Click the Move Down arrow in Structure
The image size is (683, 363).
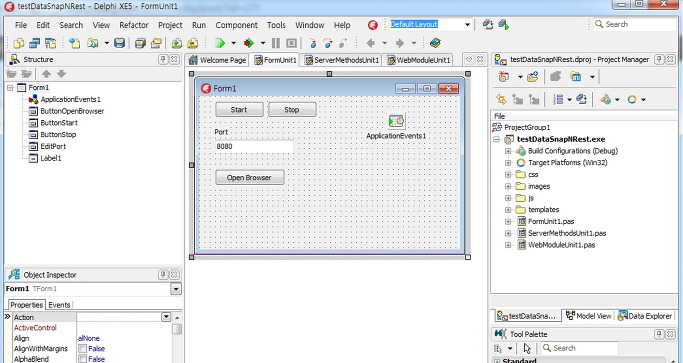point(61,74)
